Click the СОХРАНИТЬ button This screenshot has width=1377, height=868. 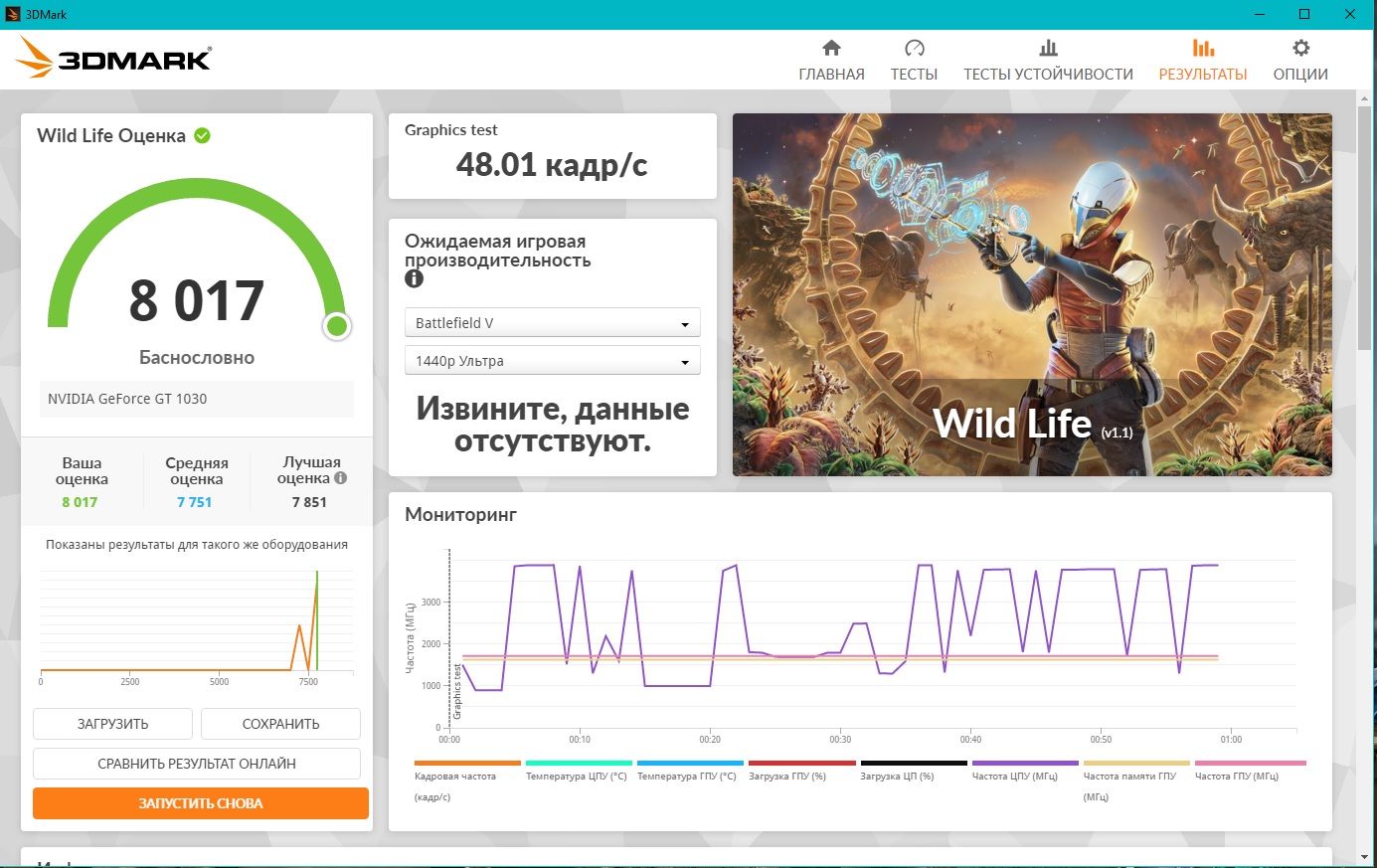coord(280,724)
